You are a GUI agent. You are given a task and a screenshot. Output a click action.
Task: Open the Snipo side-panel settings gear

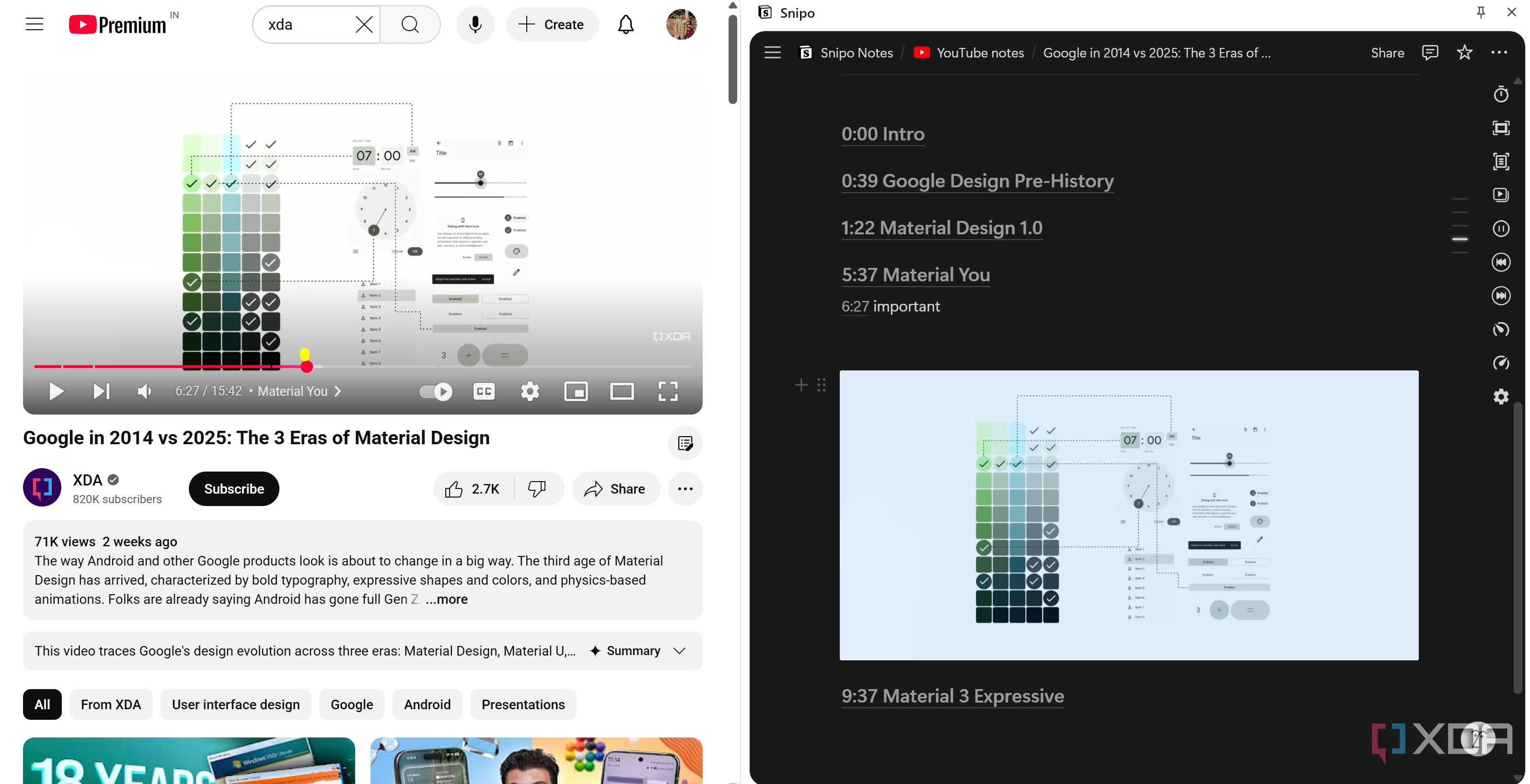coord(1501,396)
